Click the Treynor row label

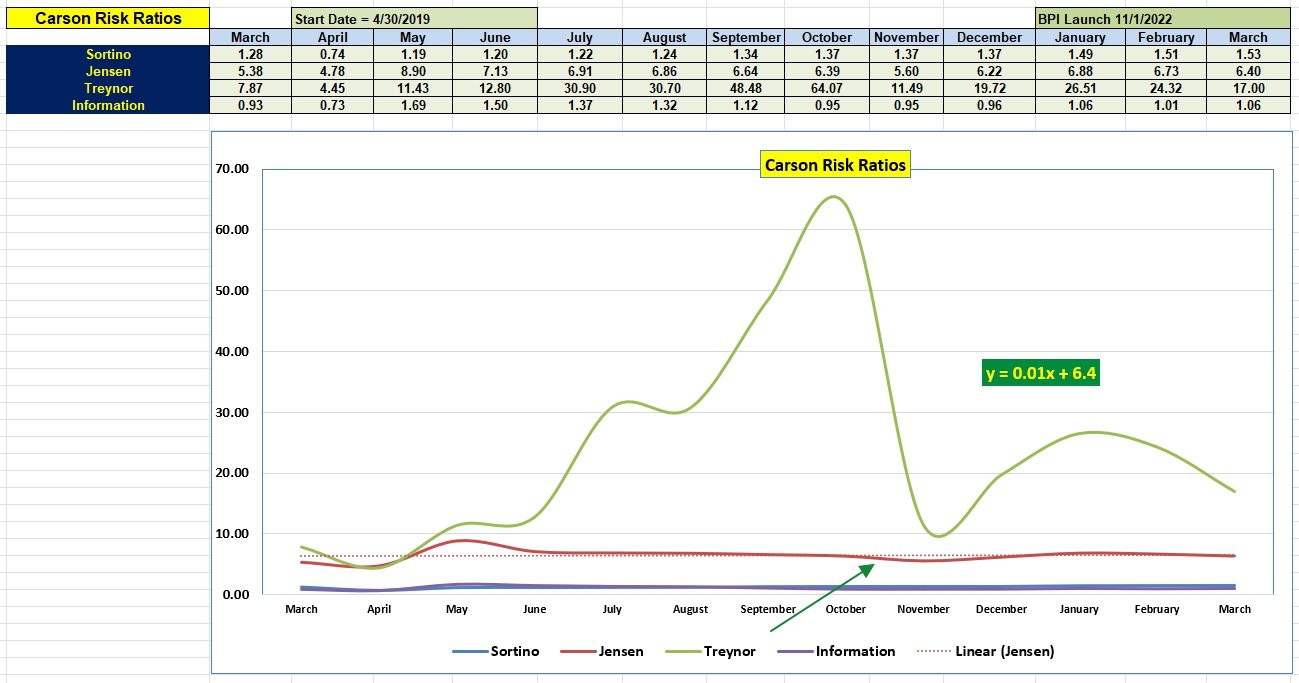tap(107, 88)
